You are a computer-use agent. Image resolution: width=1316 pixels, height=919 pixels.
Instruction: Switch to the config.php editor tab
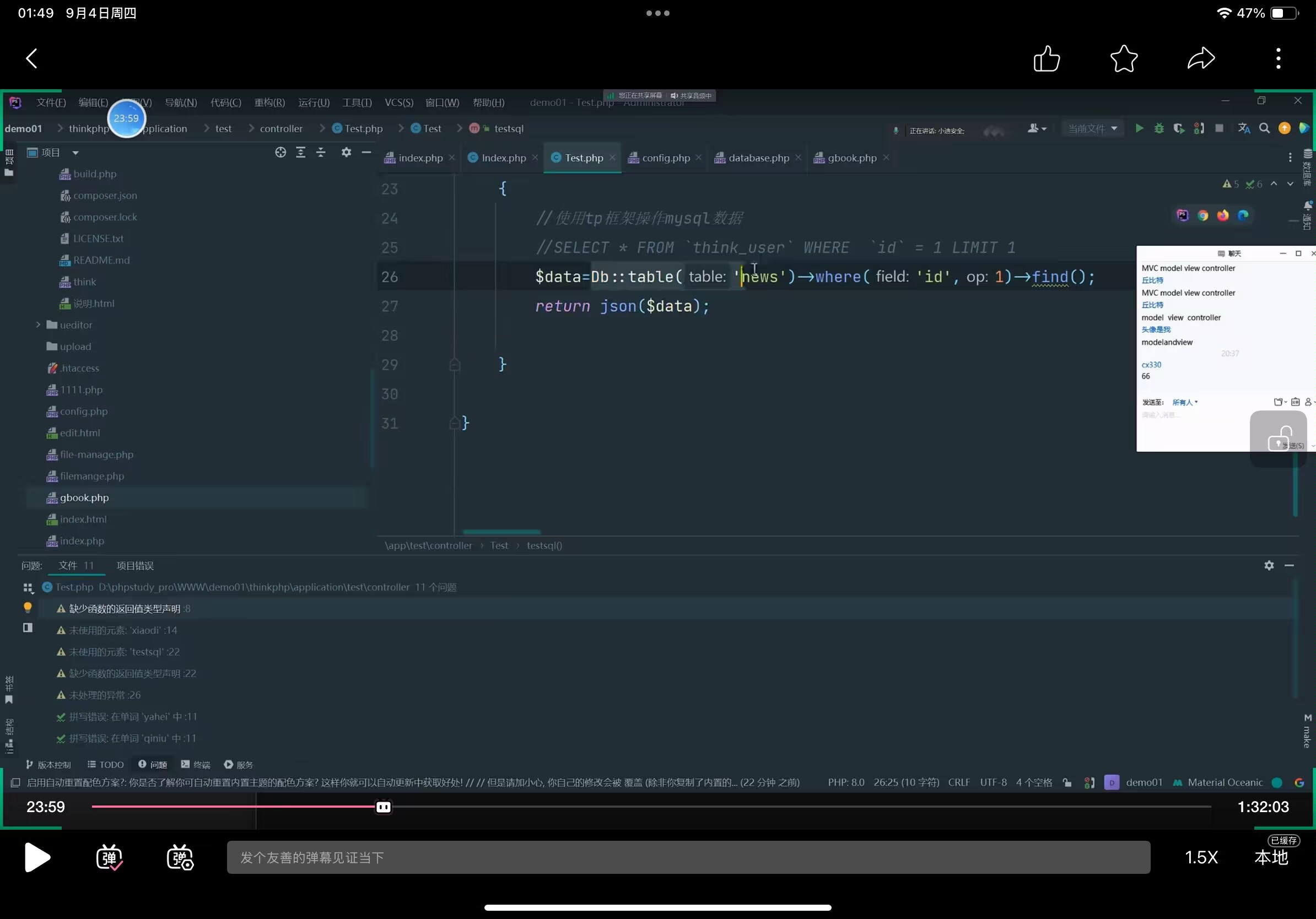point(666,158)
